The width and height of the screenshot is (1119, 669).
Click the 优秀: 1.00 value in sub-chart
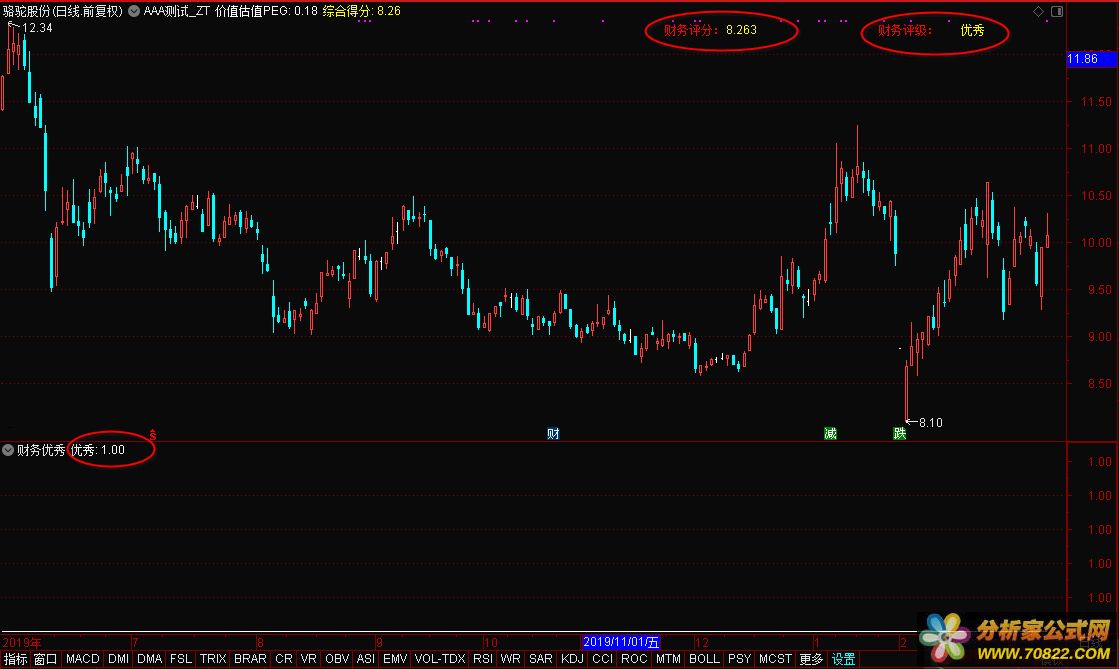tap(98, 450)
